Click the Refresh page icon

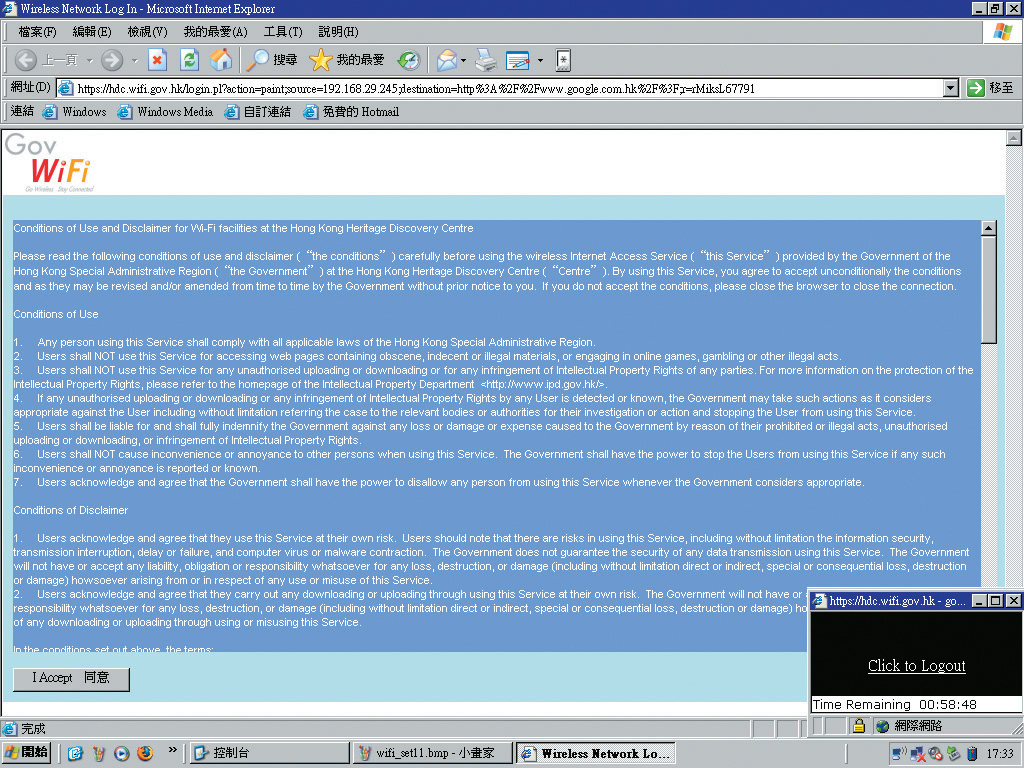pos(189,60)
